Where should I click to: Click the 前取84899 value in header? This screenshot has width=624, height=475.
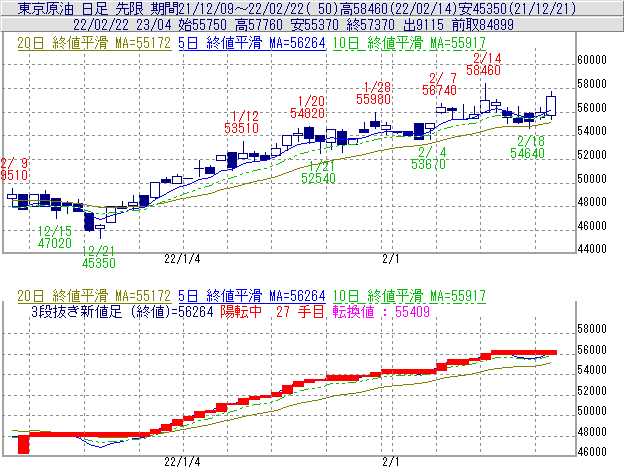click(483, 25)
